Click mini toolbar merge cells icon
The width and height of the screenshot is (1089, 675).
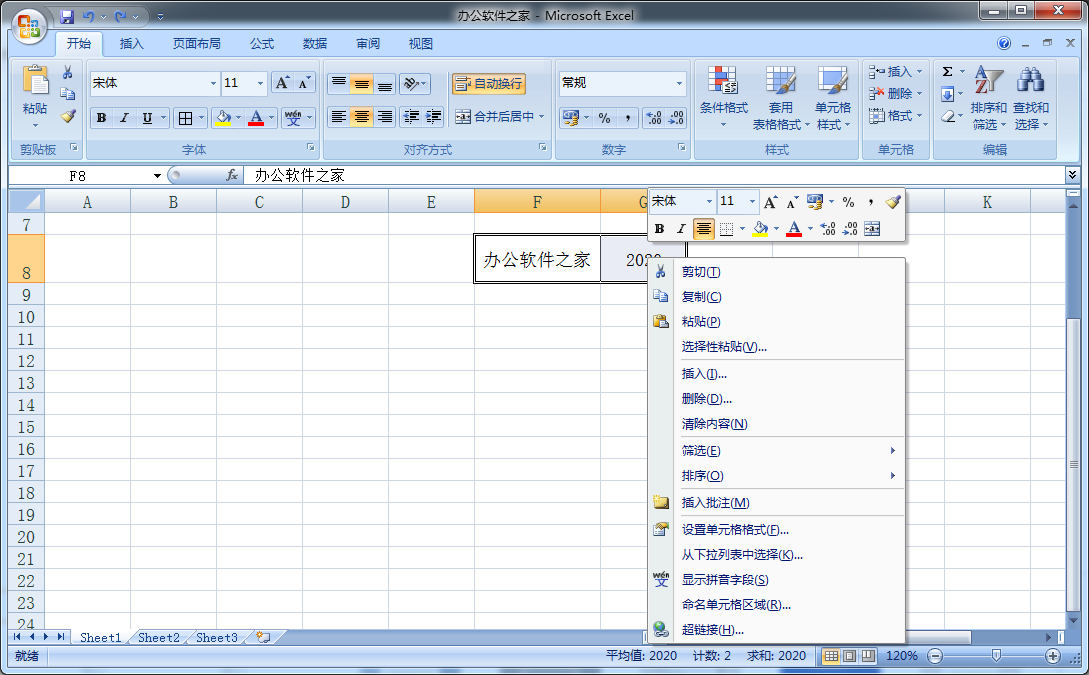(x=872, y=228)
